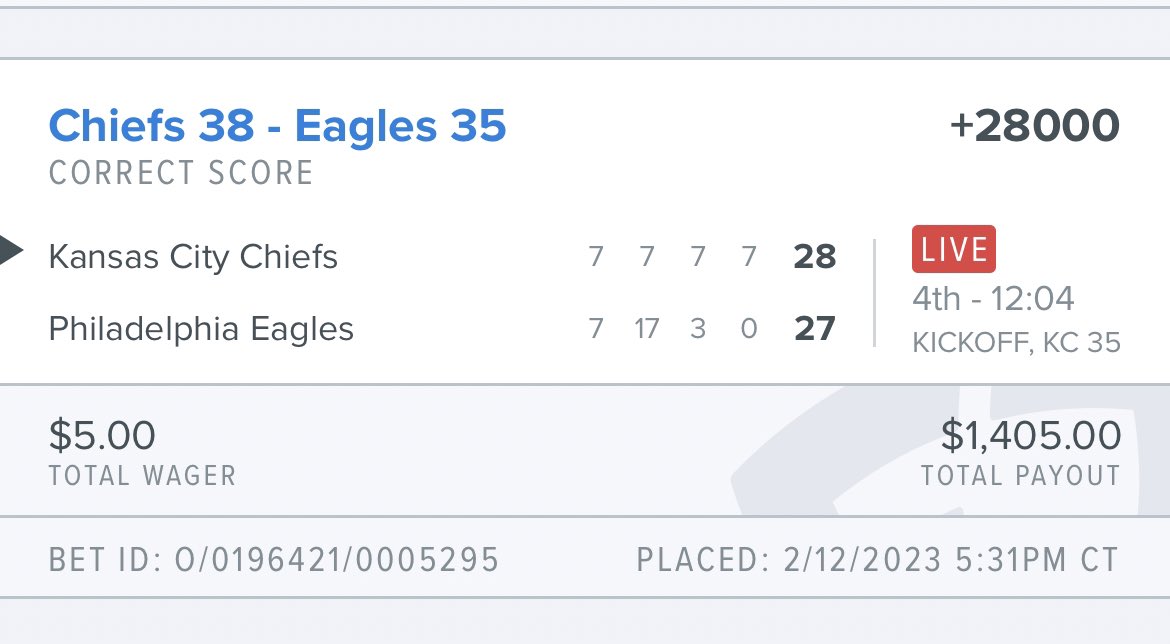Screen dimensions: 1170x644
Task: Click the Chiefs second quarter score of 7
Action: (x=647, y=256)
